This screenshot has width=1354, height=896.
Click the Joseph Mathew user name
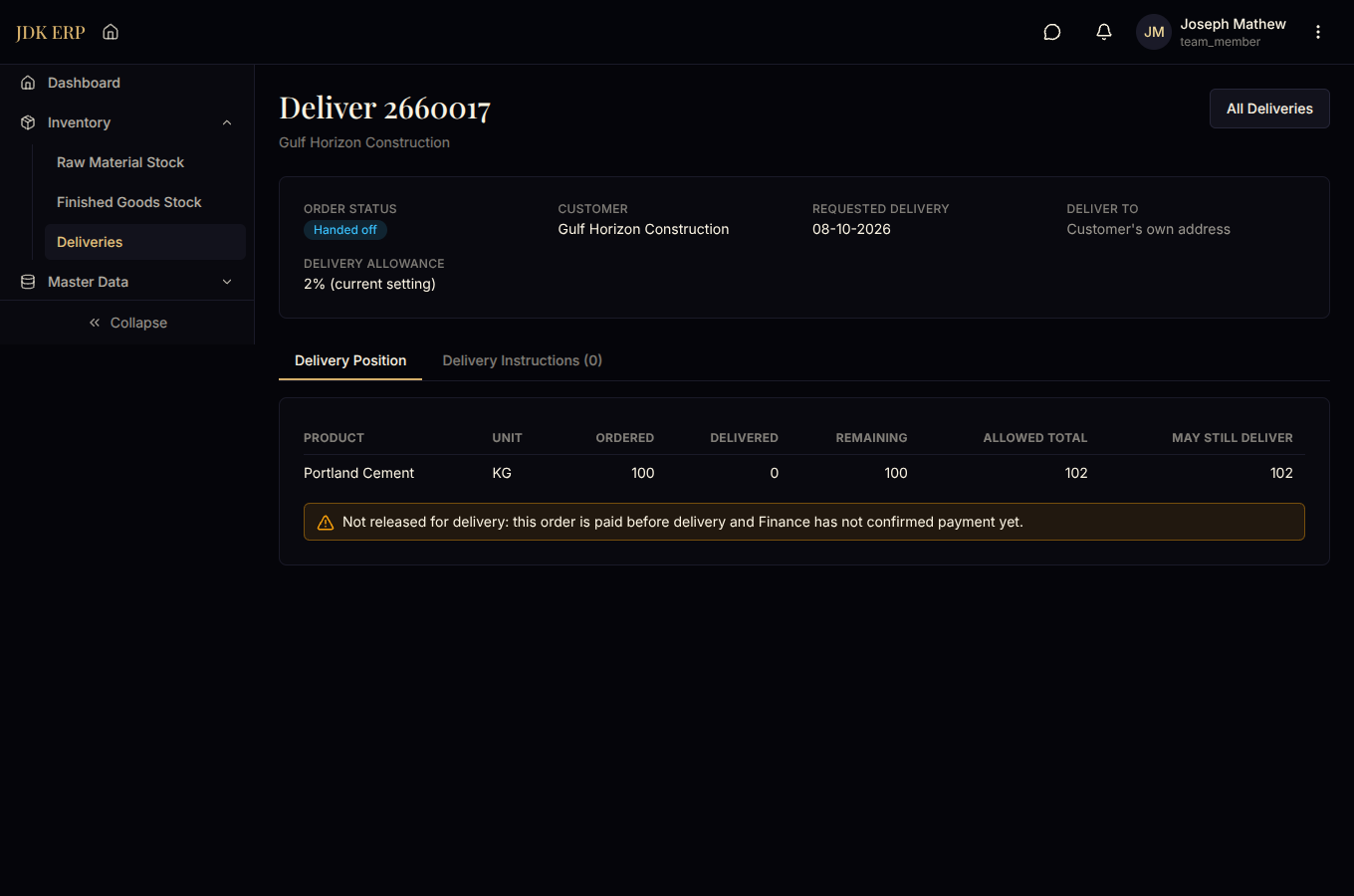tap(1233, 24)
